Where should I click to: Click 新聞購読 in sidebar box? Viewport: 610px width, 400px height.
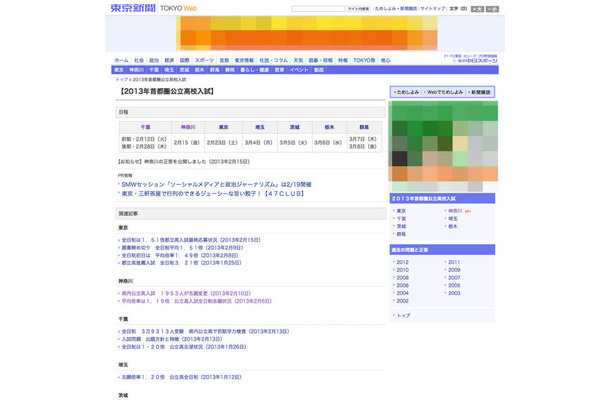pos(480,92)
